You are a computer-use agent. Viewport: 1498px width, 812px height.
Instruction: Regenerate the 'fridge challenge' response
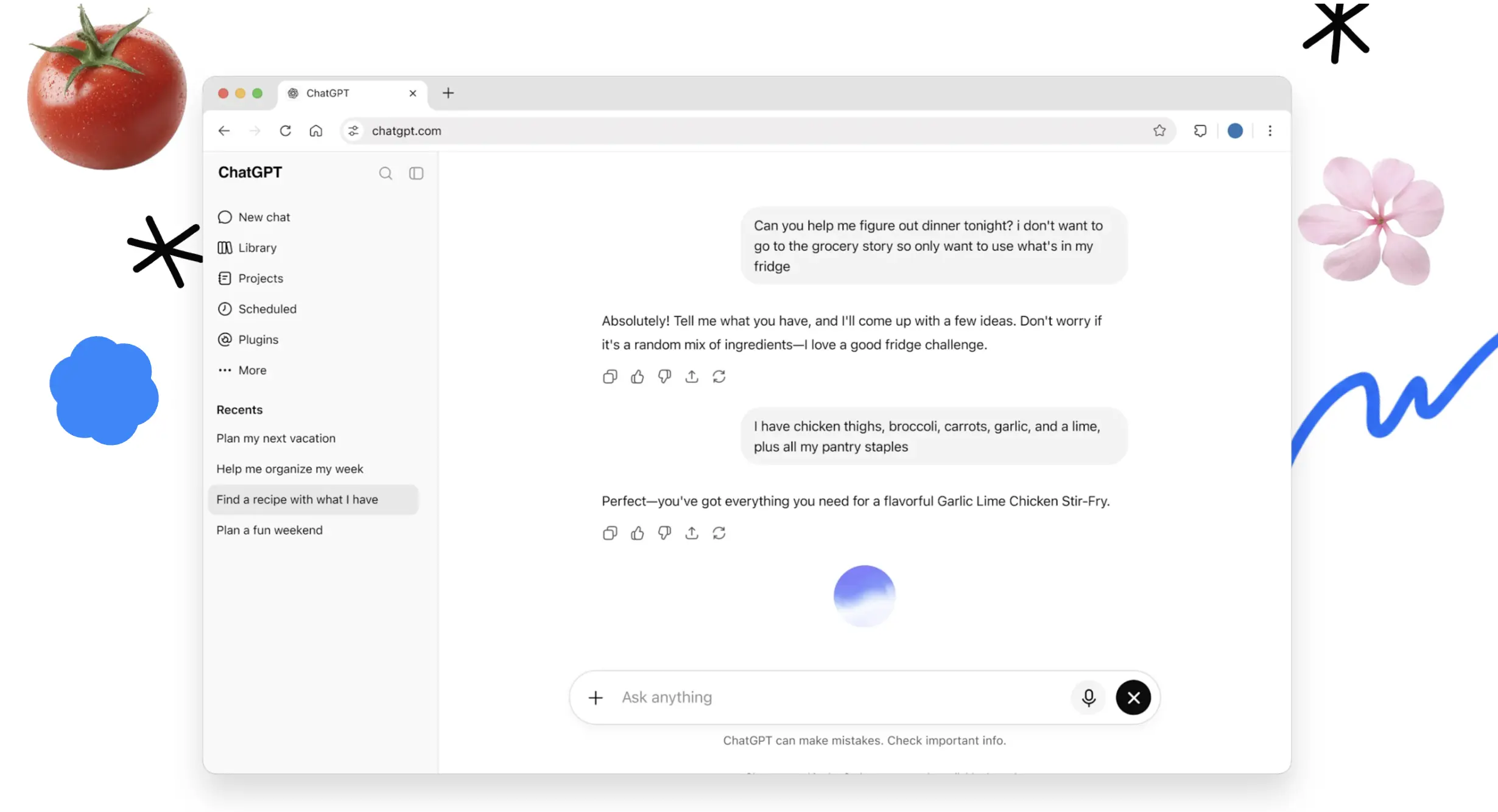pyautogui.click(x=719, y=377)
